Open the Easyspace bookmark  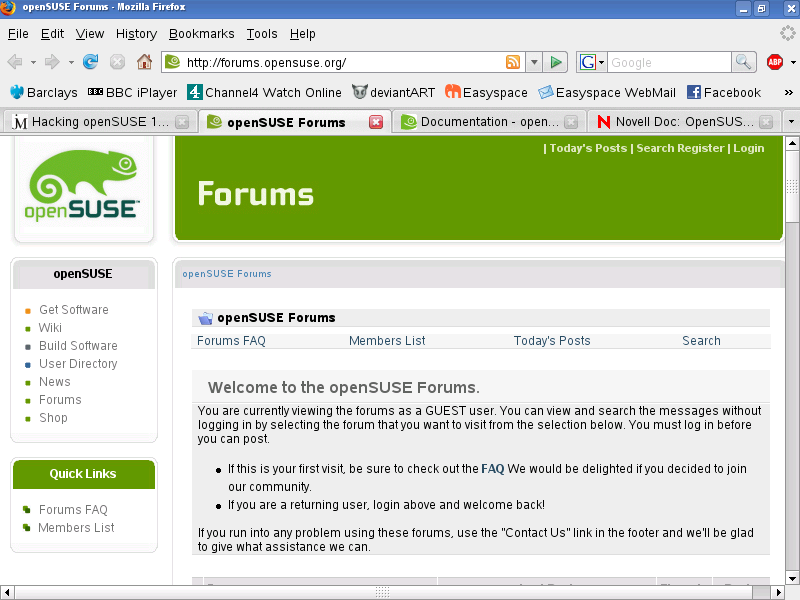point(486,92)
